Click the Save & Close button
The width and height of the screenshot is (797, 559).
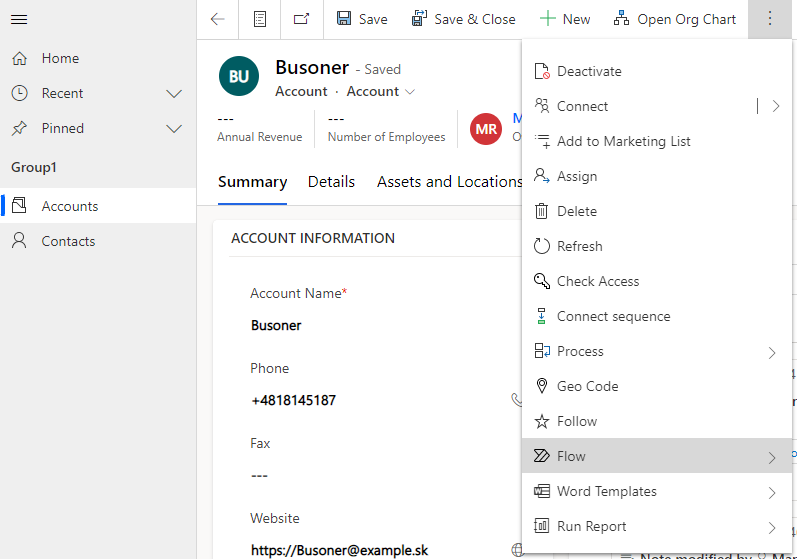pyautogui.click(x=464, y=19)
